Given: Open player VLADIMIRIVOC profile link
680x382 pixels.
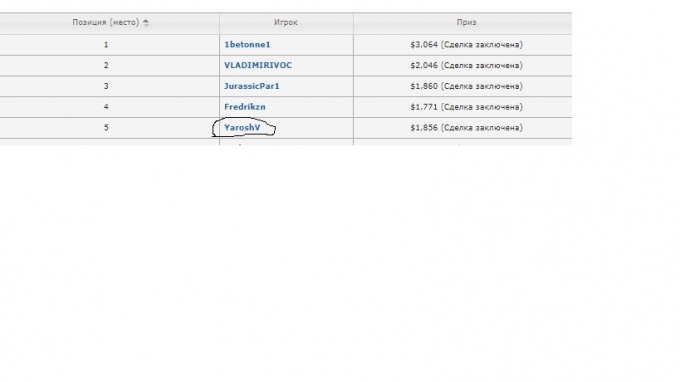Looking at the screenshot, I should (x=258, y=65).
